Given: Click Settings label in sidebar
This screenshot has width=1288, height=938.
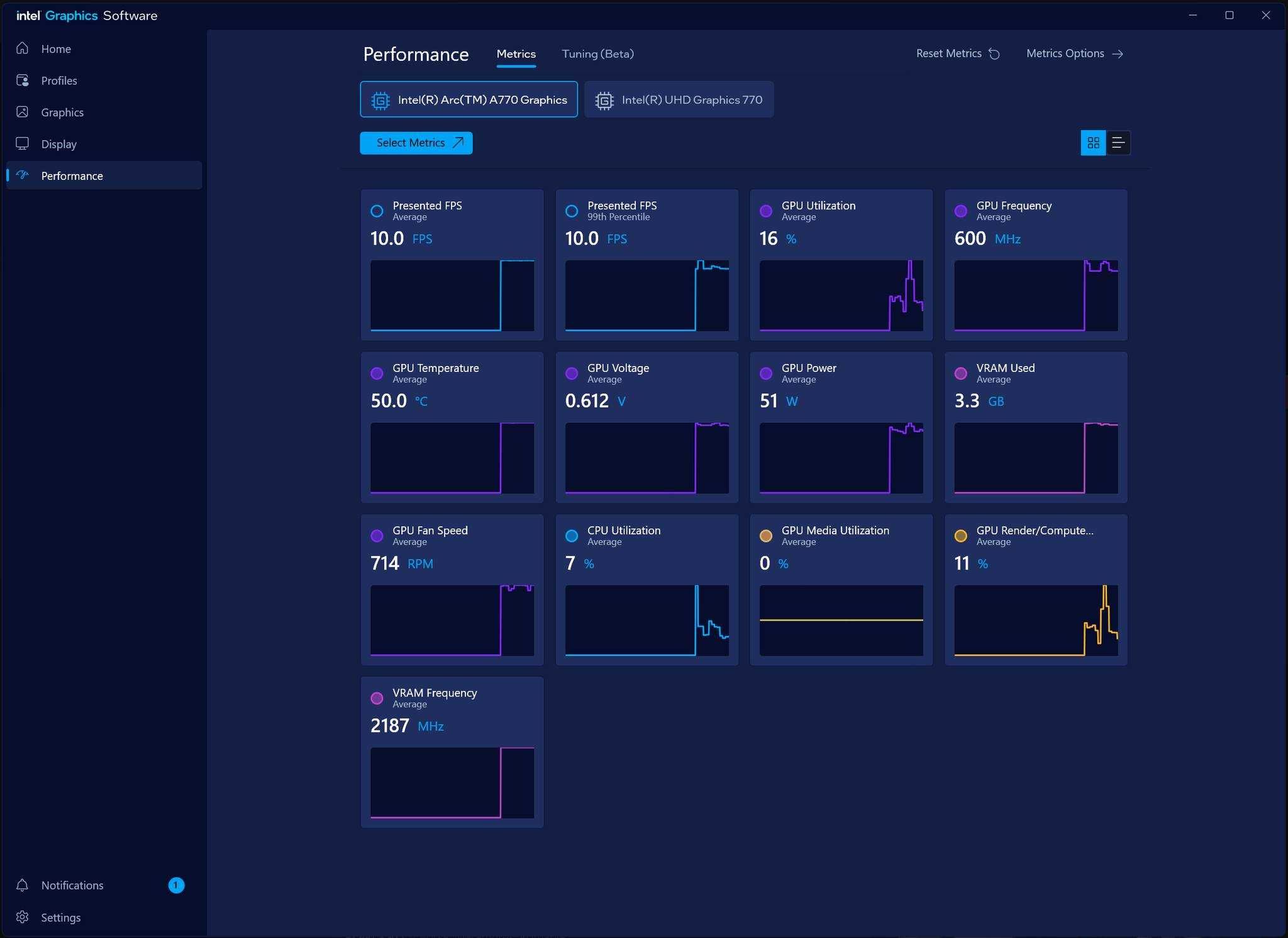Looking at the screenshot, I should click(61, 917).
